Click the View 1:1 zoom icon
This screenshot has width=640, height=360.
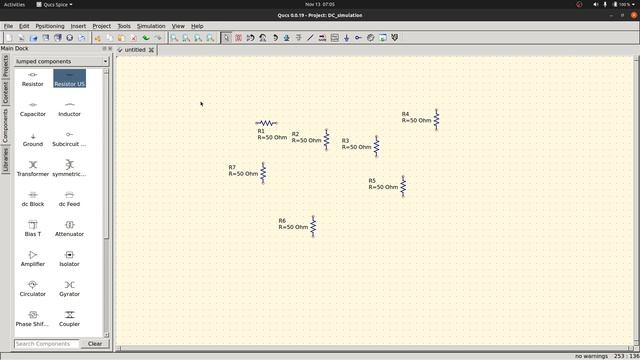[186, 38]
